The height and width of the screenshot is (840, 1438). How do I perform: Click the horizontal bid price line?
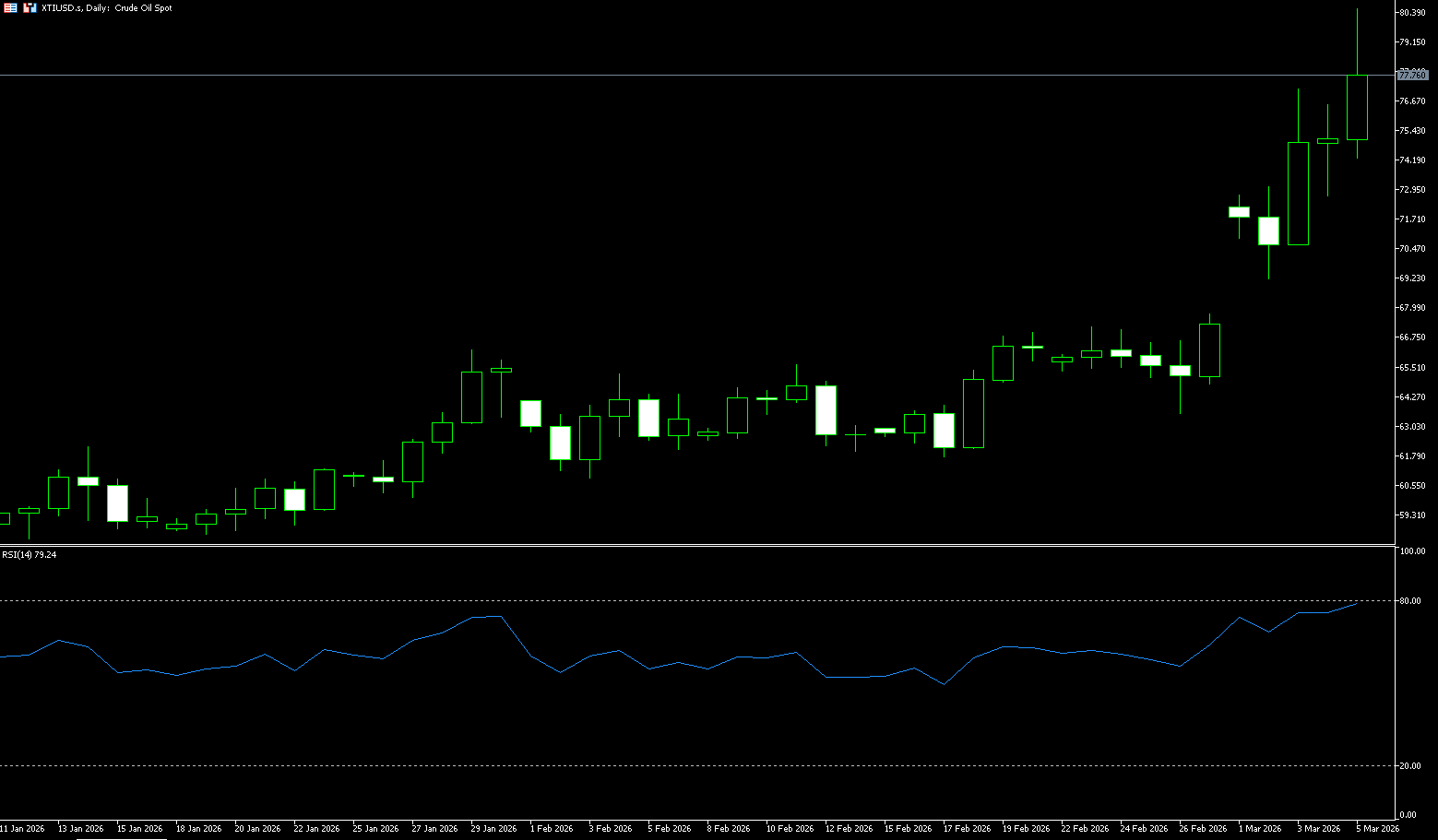coord(646,75)
